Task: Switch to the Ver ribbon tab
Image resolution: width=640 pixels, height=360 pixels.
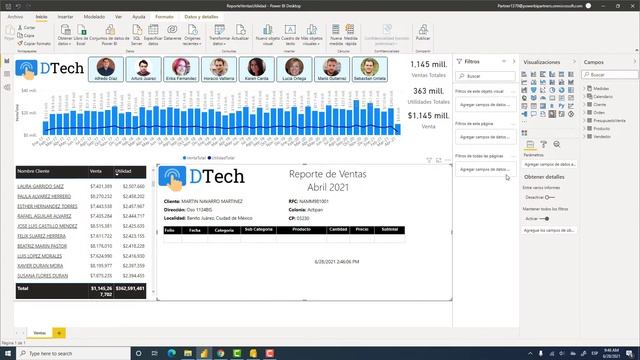Action: 118,17
